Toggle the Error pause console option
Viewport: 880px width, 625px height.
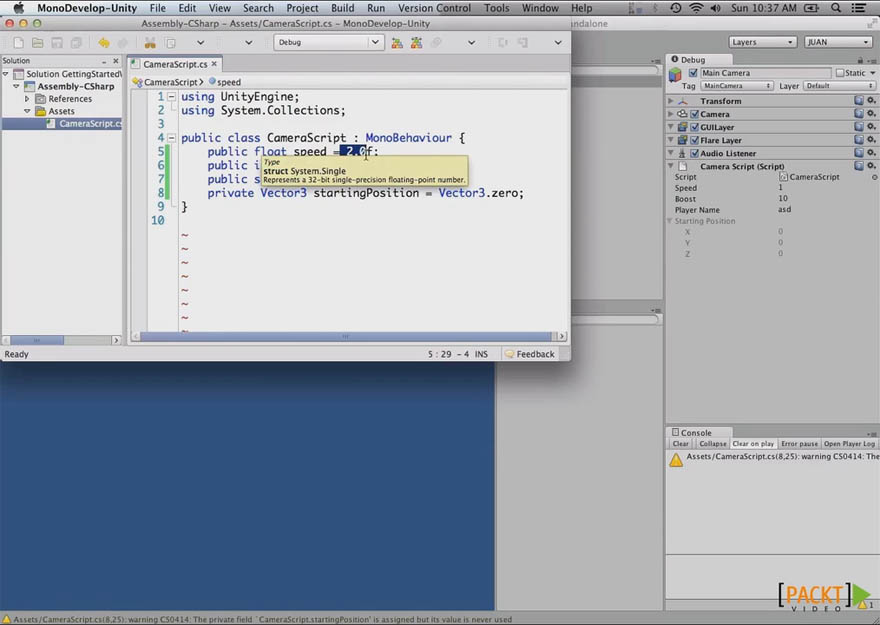pos(799,443)
